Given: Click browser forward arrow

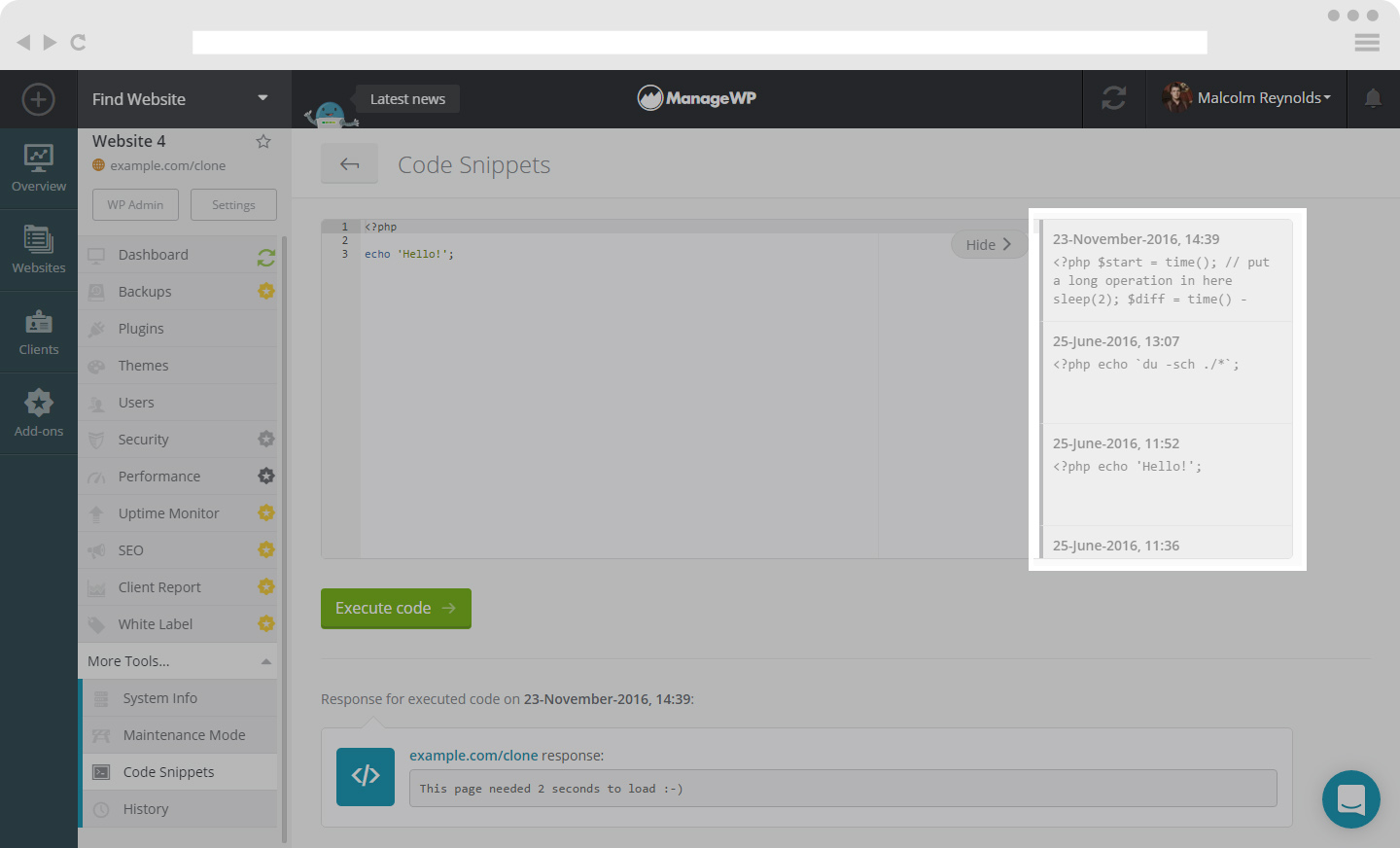Looking at the screenshot, I should tap(51, 42).
